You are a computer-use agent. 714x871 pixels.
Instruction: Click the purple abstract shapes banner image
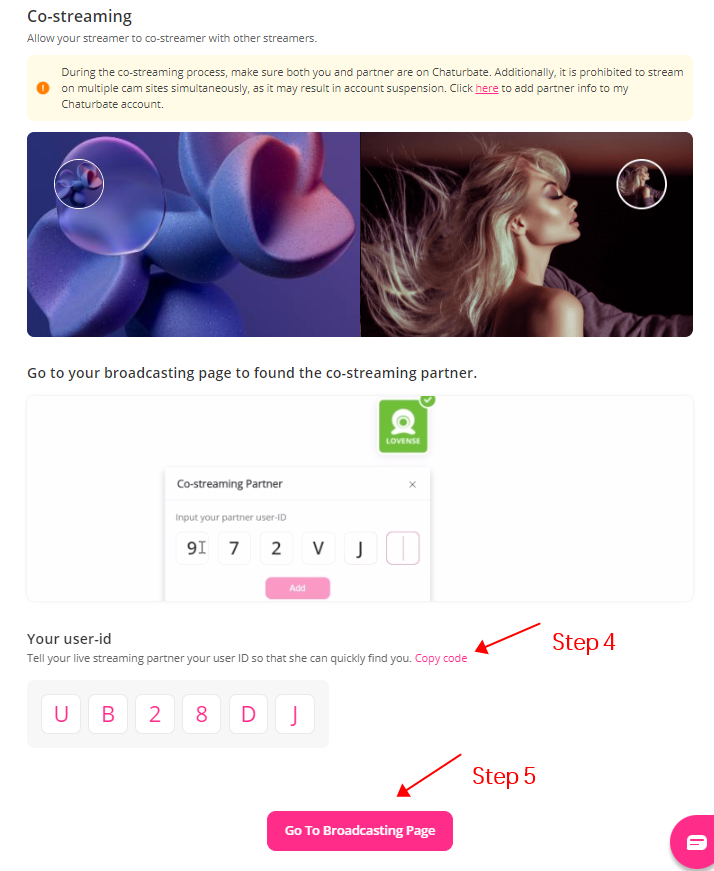point(193,234)
